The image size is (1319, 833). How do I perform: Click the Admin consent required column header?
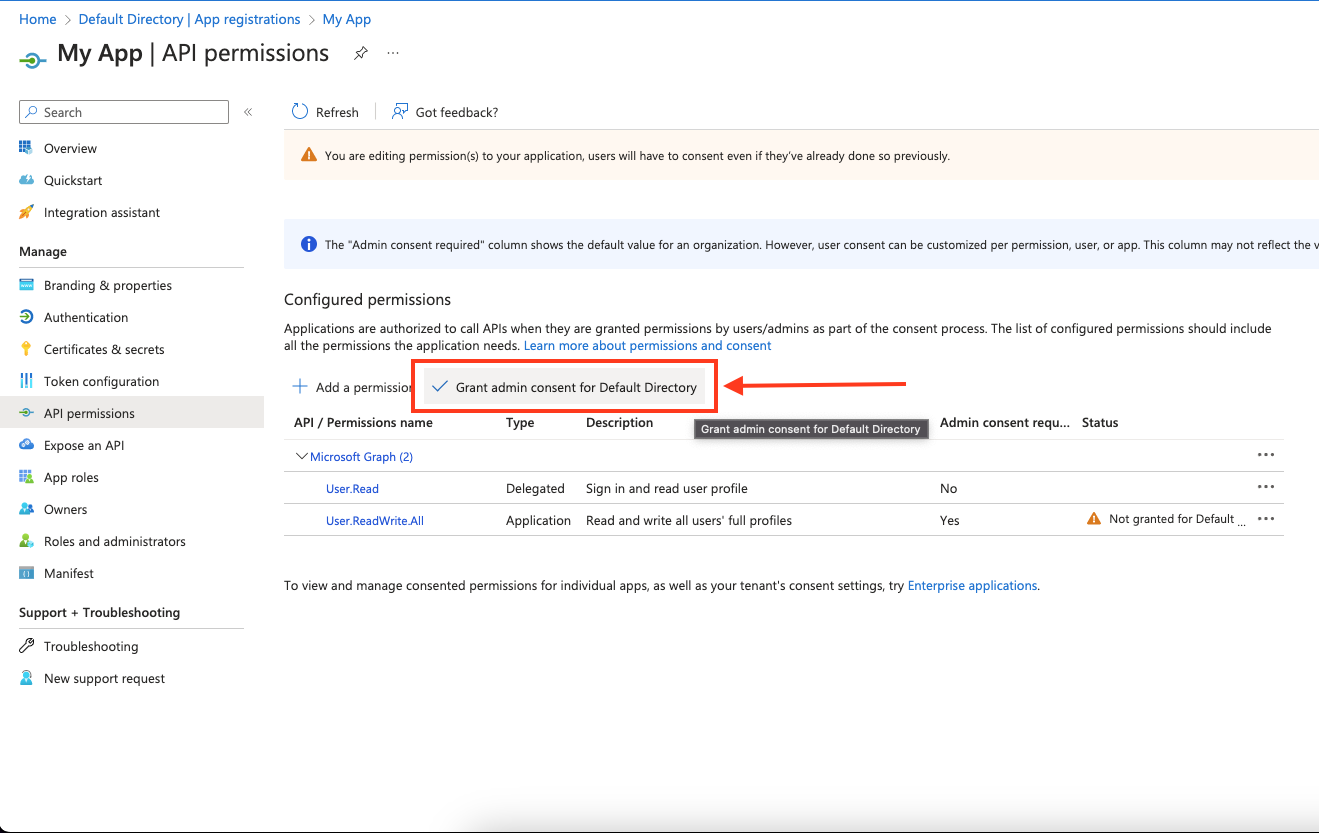point(1005,422)
